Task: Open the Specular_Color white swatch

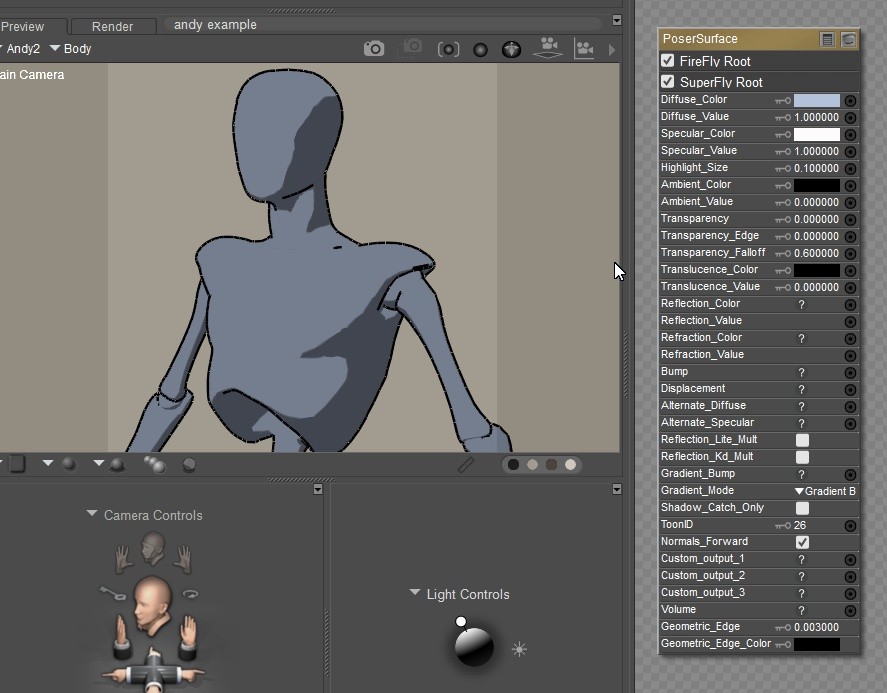Action: click(816, 134)
